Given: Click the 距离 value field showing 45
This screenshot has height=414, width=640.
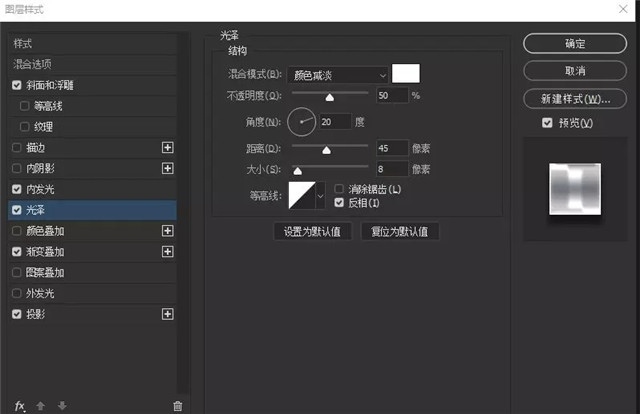Looking at the screenshot, I should click(x=392, y=148).
